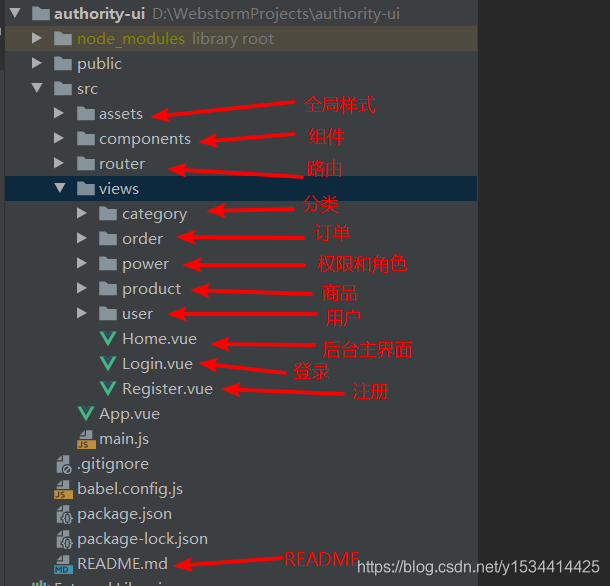
Task: Click the Vue icon beside Register.vue
Action: (108, 389)
